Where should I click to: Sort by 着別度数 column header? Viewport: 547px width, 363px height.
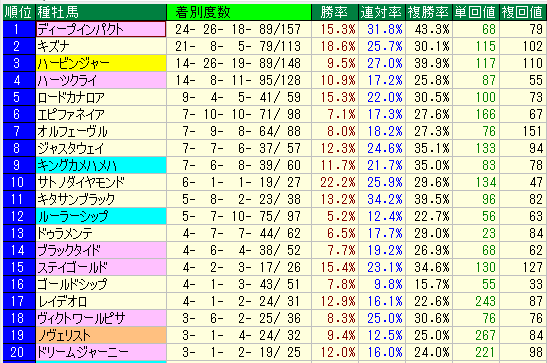click(239, 12)
